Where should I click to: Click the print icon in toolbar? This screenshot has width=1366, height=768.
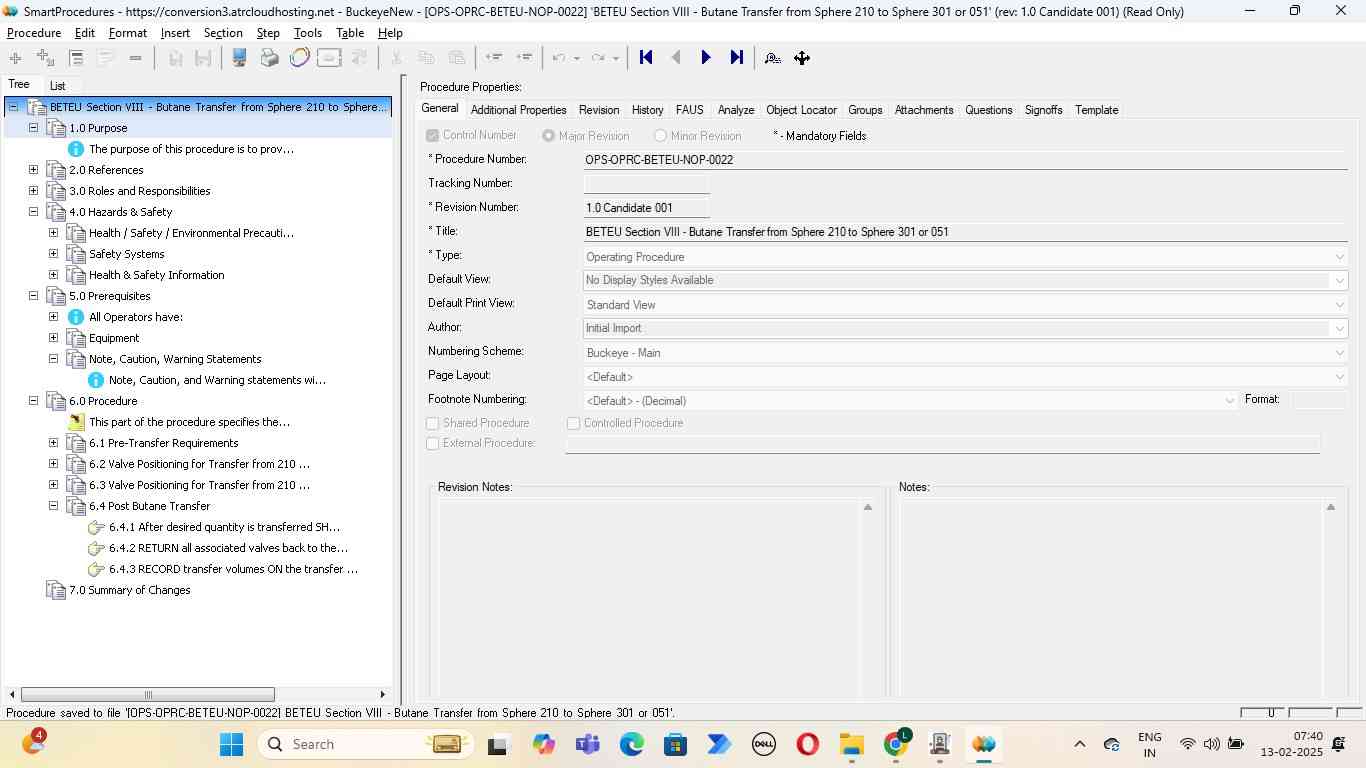269,58
